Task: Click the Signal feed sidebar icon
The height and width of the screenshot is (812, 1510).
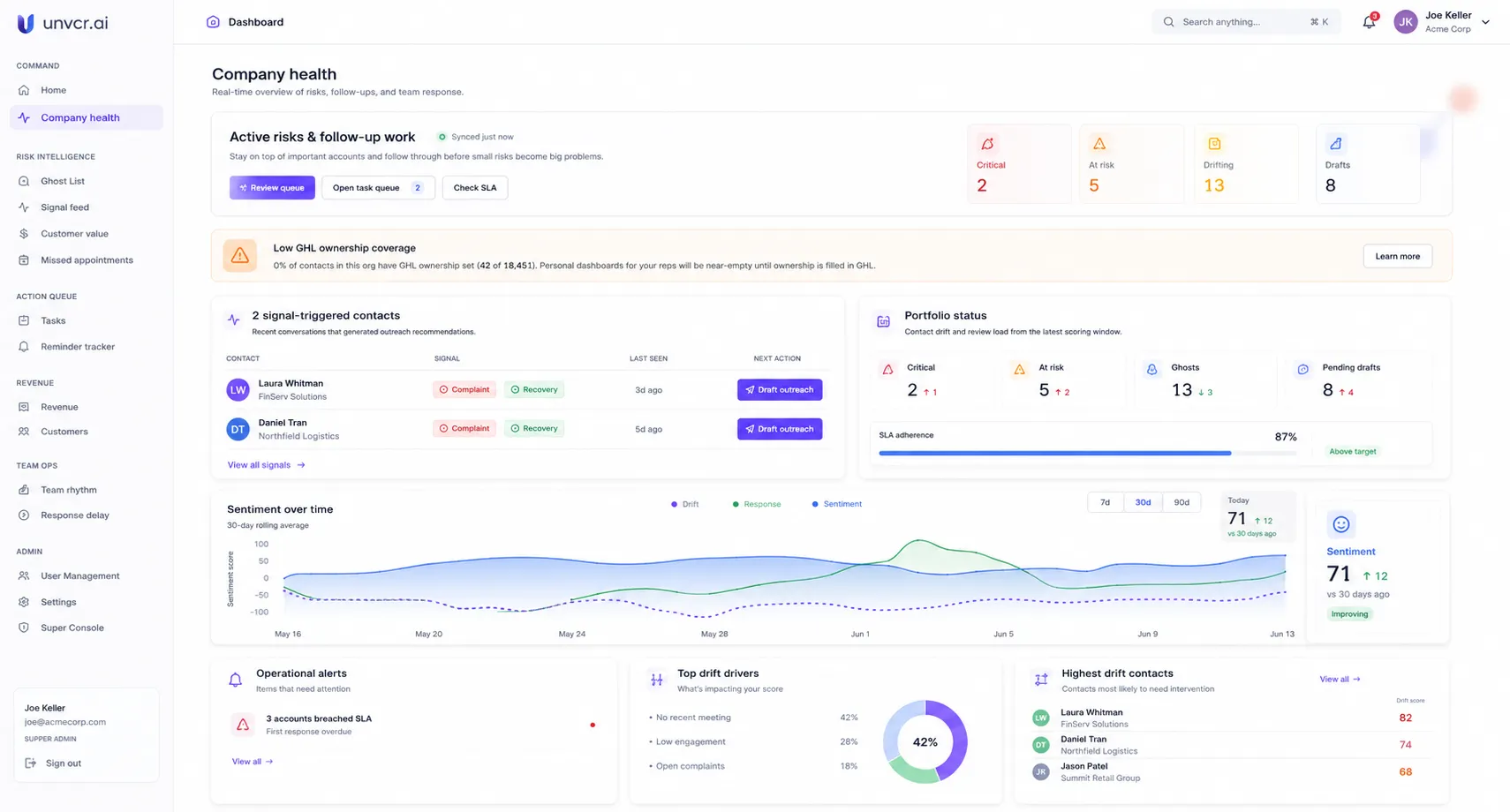Action: (x=24, y=207)
